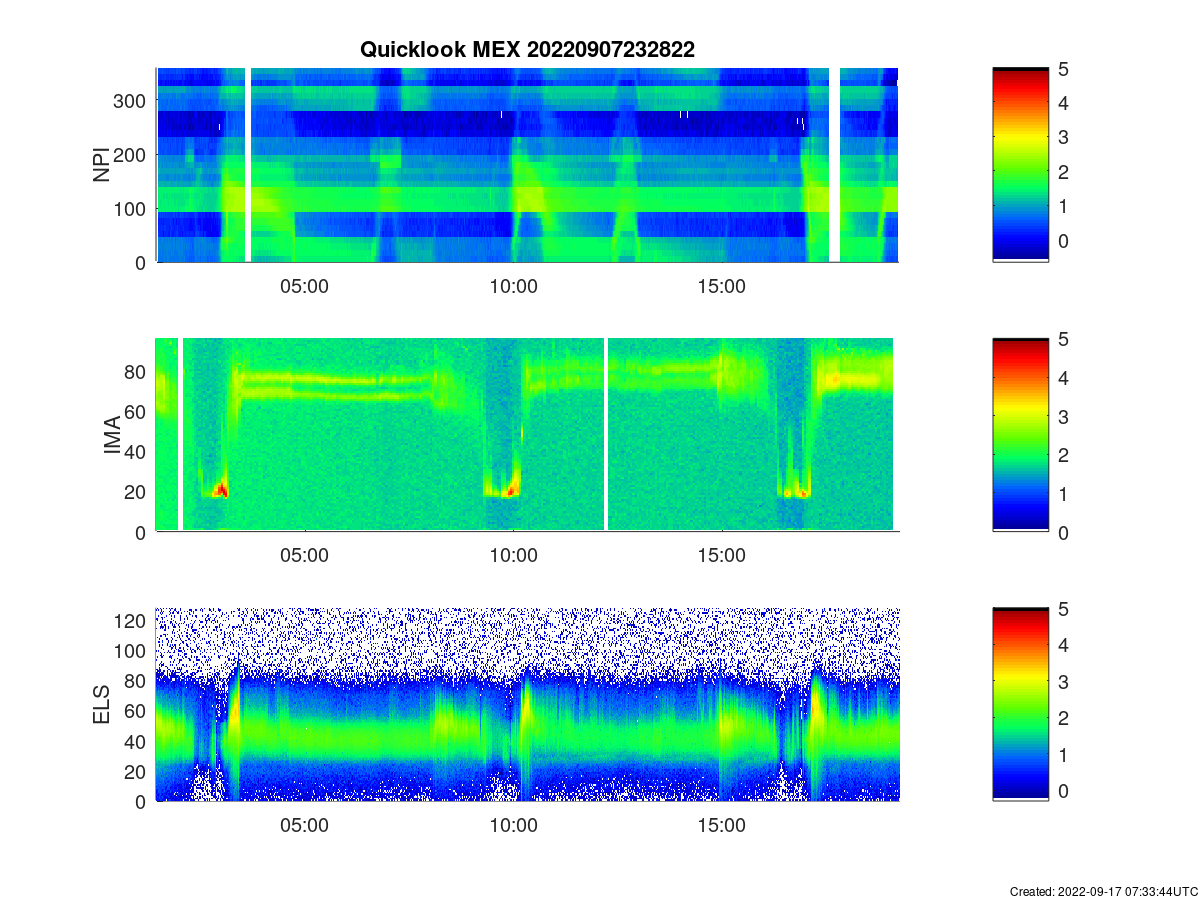Click the red IMA hotspot near 10:00
1200x900 pixels.
(512, 491)
